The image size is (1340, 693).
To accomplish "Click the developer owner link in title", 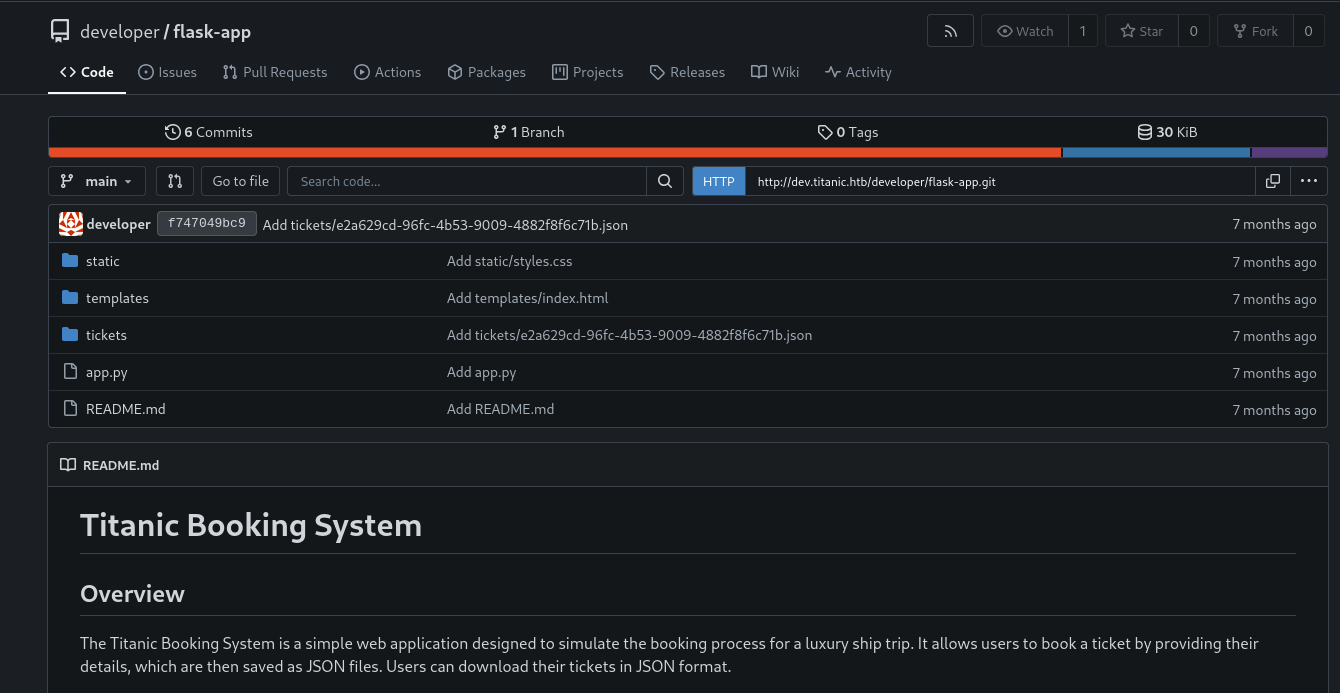I will 120,31.
